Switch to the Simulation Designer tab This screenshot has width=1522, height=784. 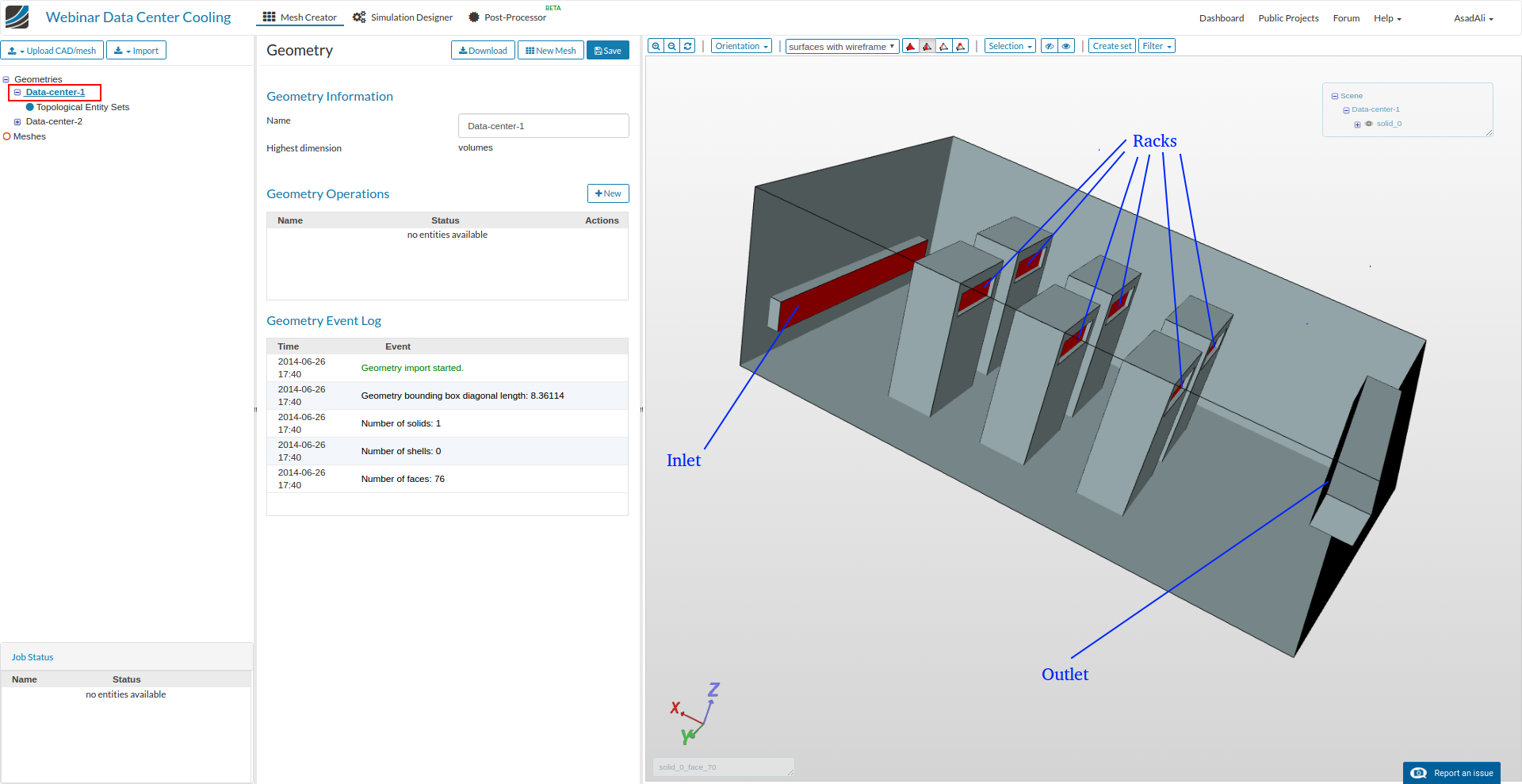(402, 17)
